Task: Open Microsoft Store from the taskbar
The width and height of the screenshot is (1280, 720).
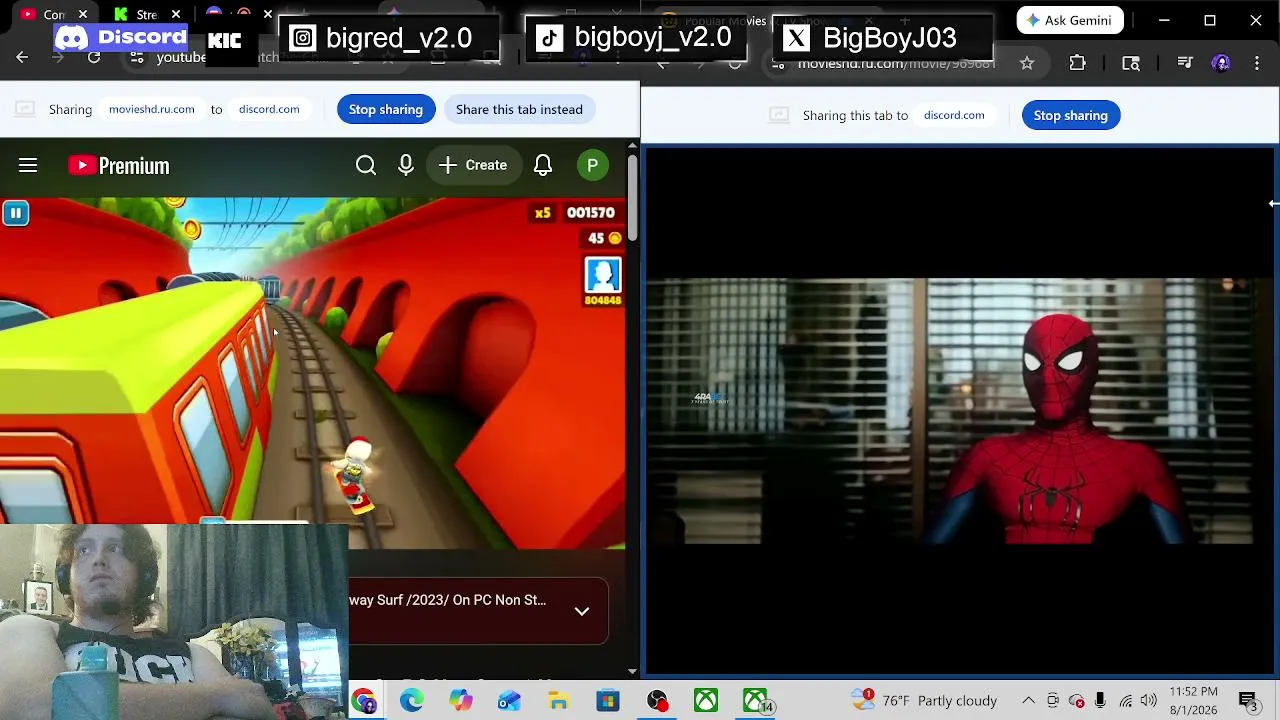Action: pos(608,701)
